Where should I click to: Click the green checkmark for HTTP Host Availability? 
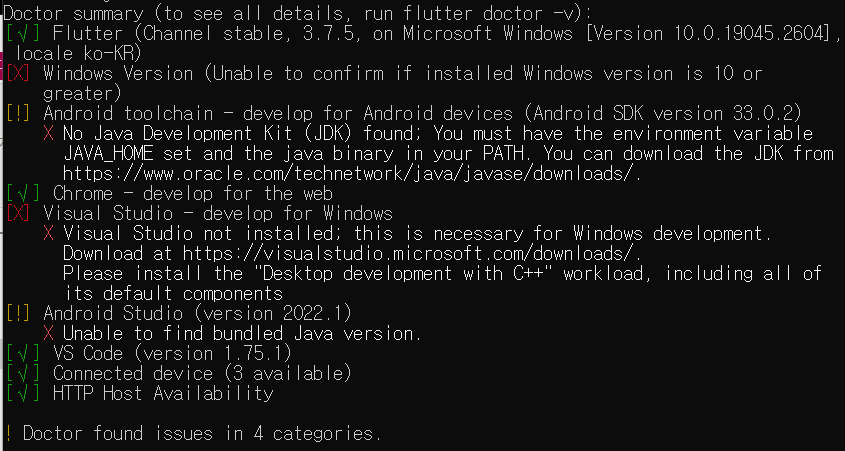tap(23, 393)
